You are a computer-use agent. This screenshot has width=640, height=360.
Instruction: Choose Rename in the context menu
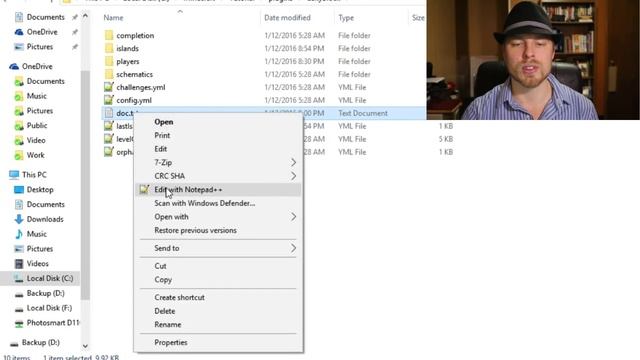(167, 324)
